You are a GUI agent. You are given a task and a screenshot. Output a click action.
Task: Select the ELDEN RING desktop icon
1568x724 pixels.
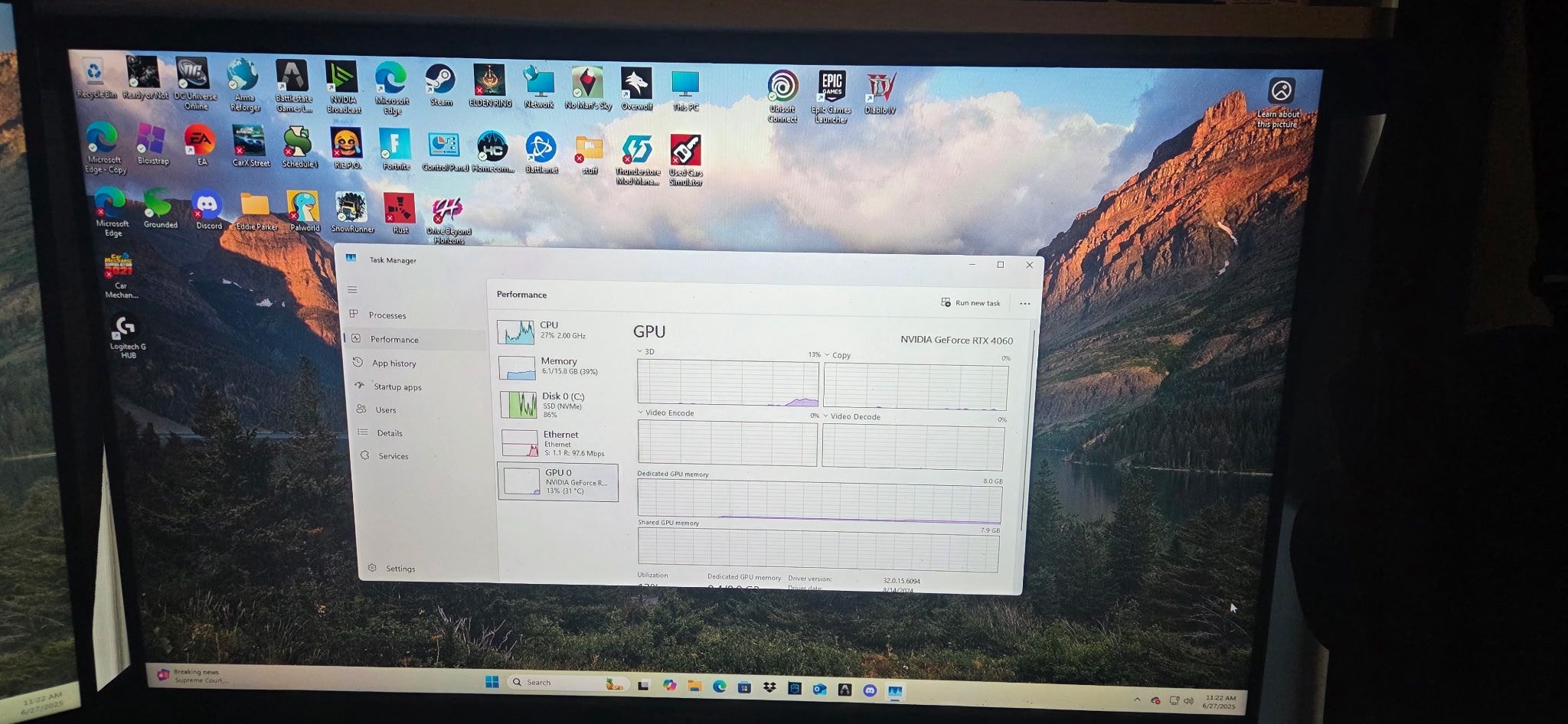490,86
